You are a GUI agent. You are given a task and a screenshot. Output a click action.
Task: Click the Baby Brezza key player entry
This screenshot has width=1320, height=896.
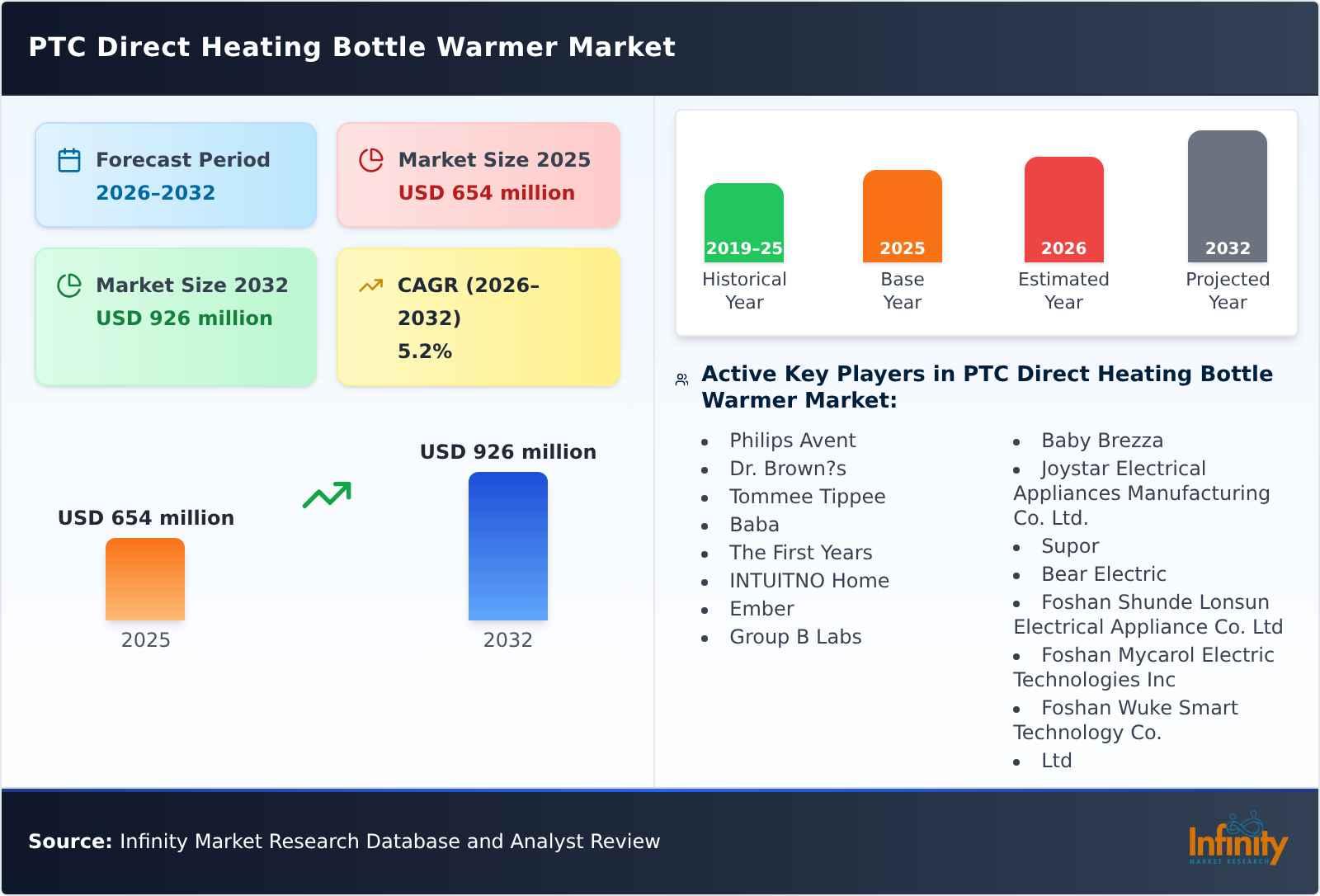[x=1102, y=441]
